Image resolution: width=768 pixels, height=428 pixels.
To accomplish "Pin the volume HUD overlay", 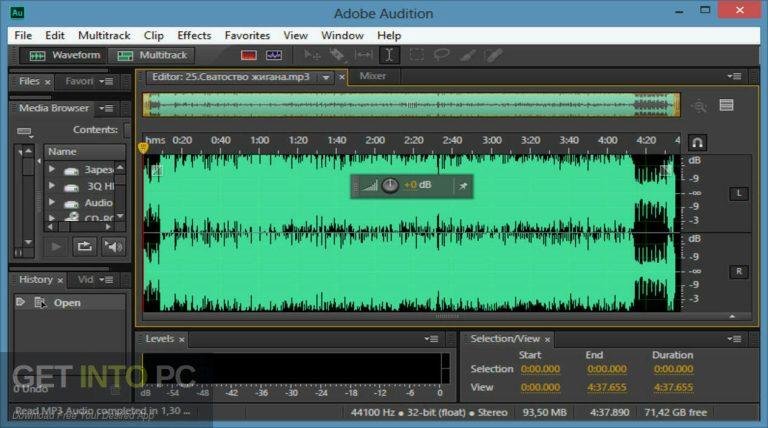I will click(463, 186).
